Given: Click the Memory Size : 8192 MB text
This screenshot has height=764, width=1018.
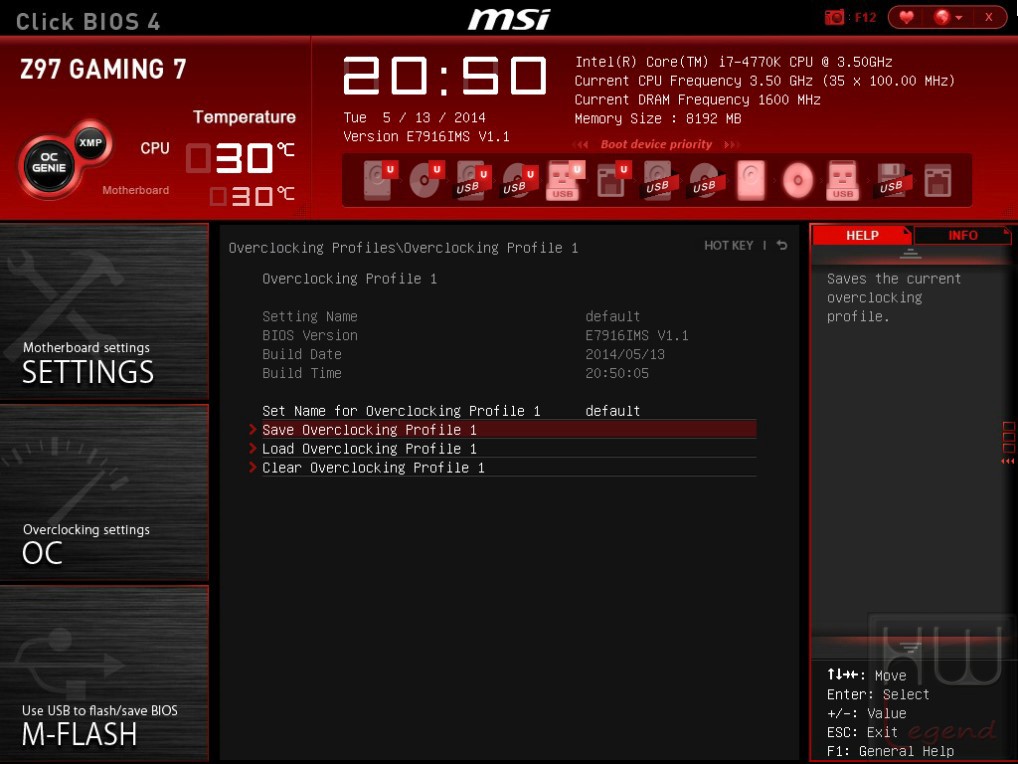Looking at the screenshot, I should click(x=658, y=119).
